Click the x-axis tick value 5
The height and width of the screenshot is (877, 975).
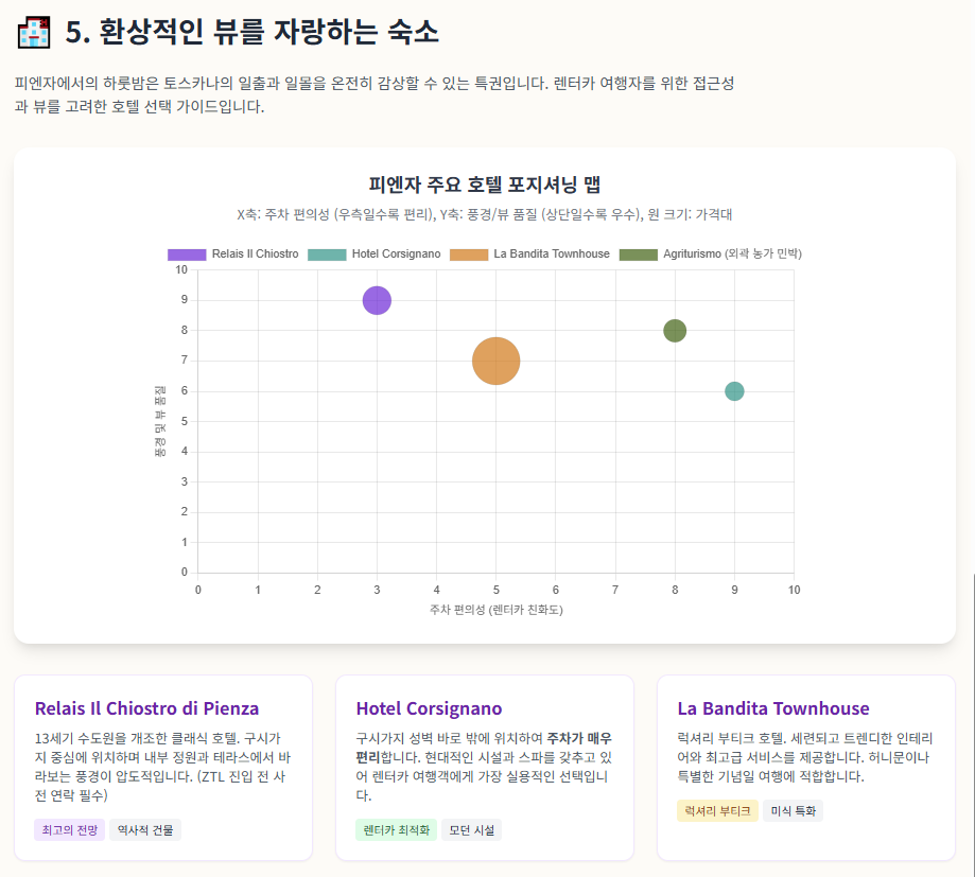[x=496, y=590]
